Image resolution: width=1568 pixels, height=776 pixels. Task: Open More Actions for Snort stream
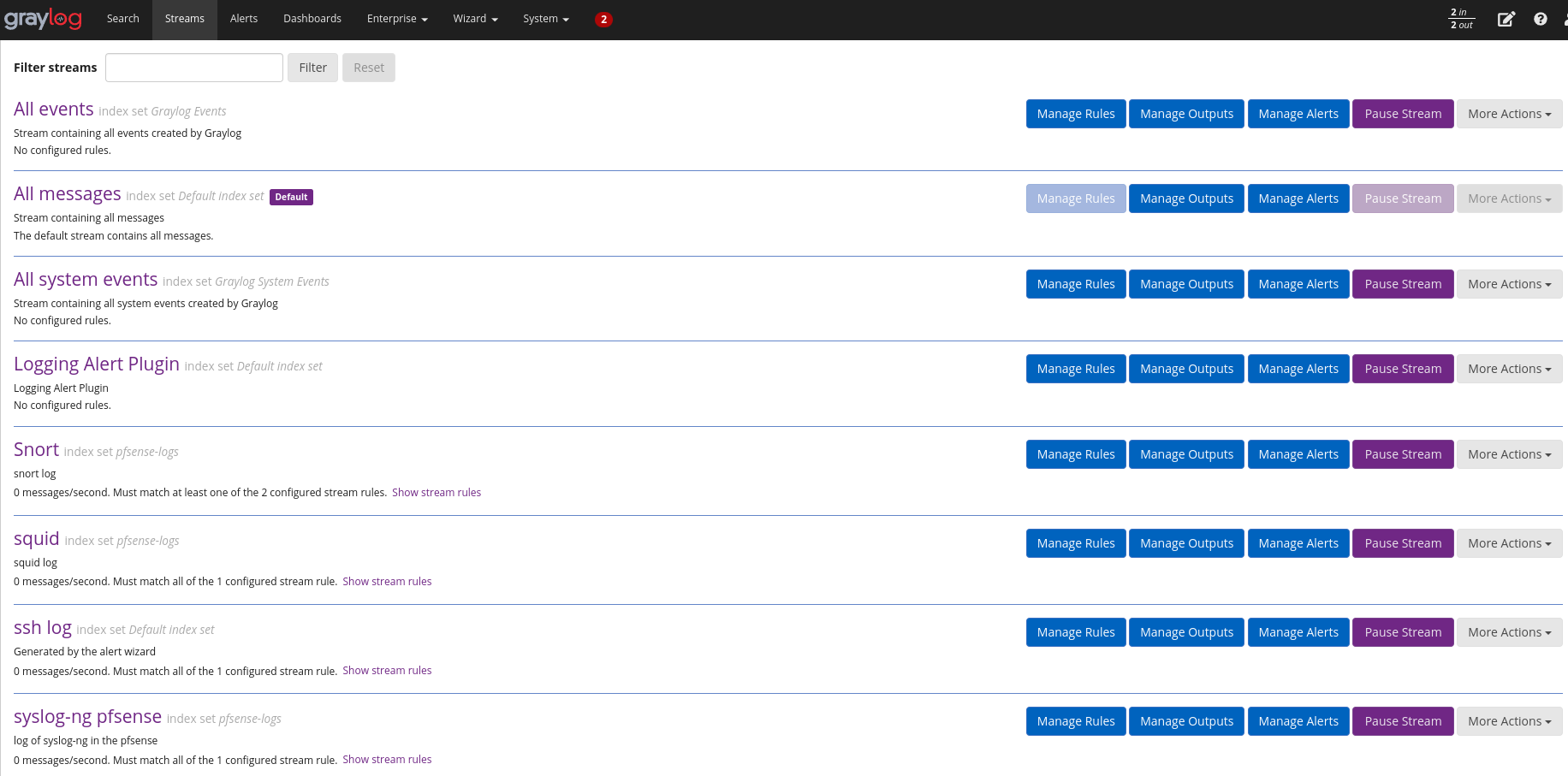(1508, 454)
